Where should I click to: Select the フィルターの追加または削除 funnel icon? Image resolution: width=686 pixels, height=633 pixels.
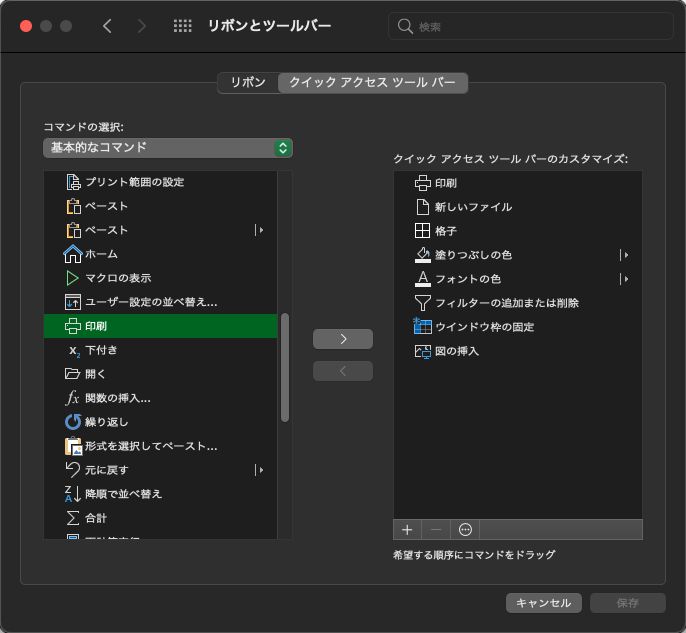(x=422, y=303)
